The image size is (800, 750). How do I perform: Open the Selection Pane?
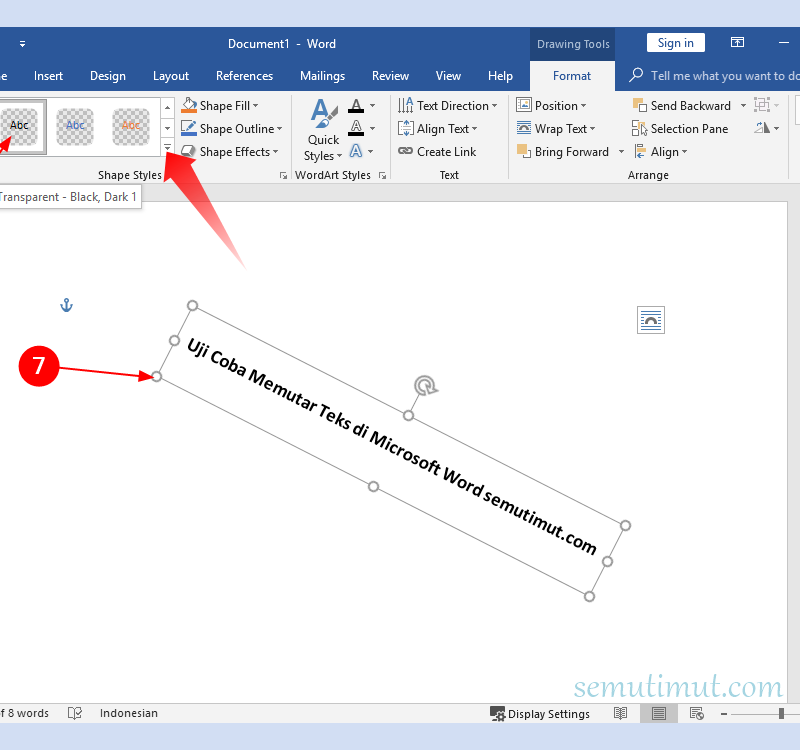680,129
